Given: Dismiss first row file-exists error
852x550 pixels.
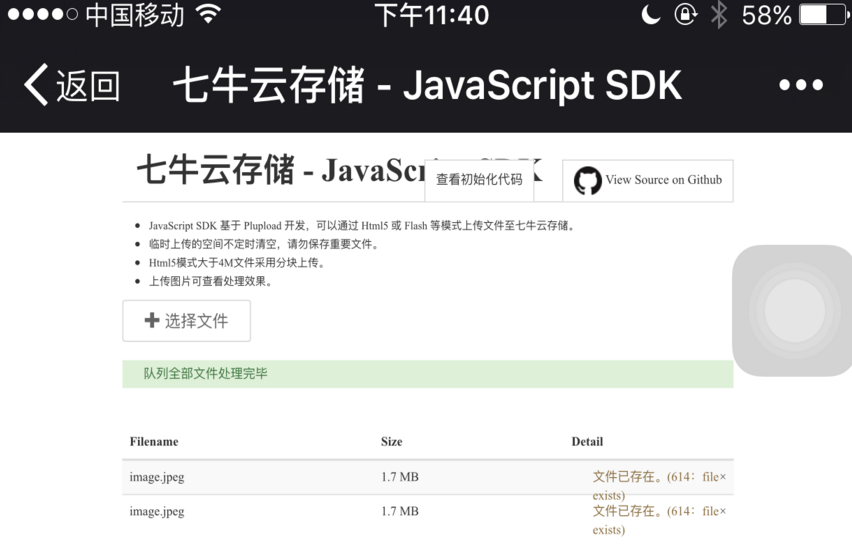Looking at the screenshot, I should pos(723,477).
